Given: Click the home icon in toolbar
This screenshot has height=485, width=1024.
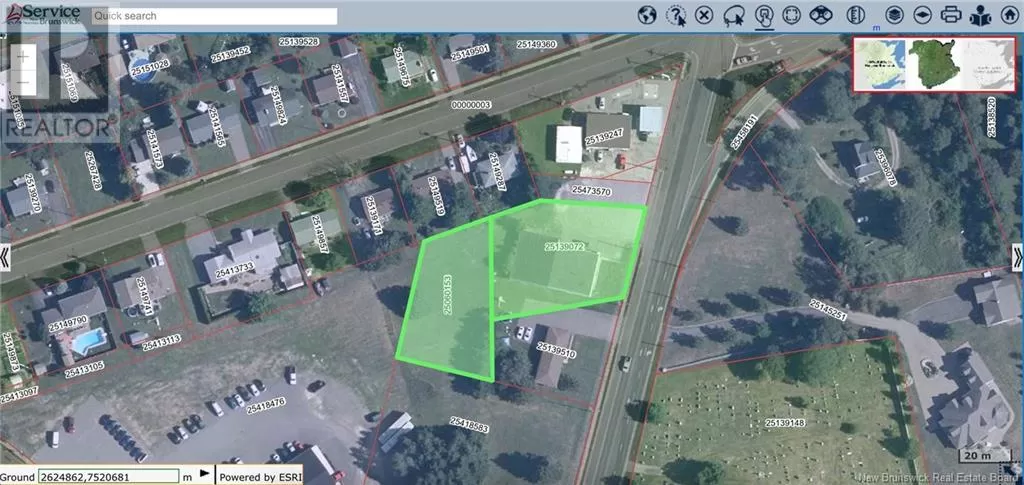Looking at the screenshot, I should click(x=1010, y=15).
